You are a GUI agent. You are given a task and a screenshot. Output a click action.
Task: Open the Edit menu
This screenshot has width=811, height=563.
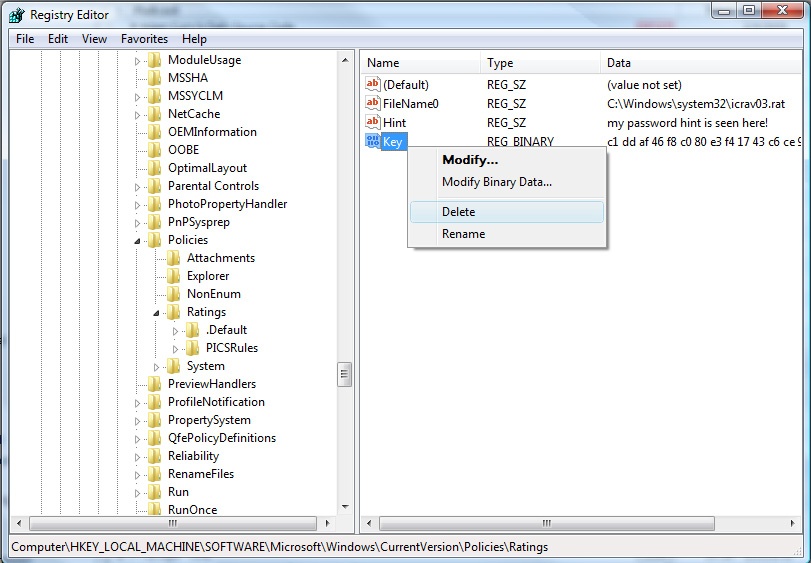coord(58,39)
